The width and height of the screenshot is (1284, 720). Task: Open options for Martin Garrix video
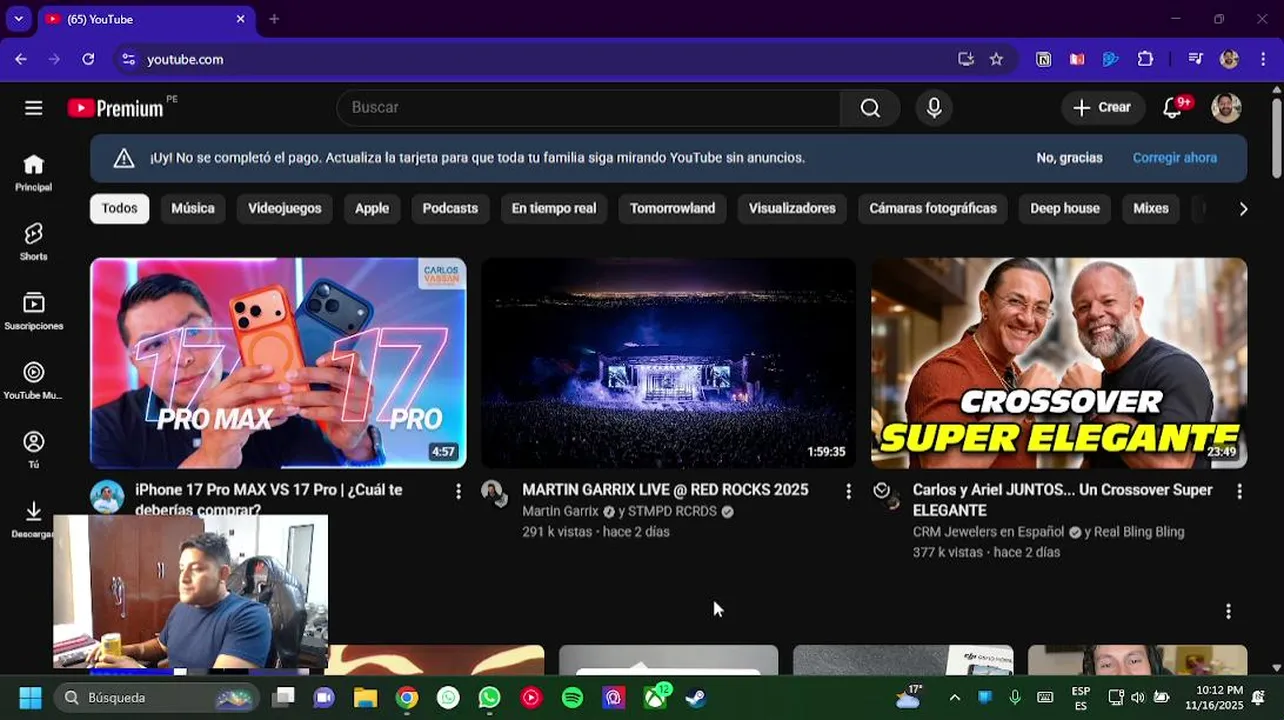848,491
